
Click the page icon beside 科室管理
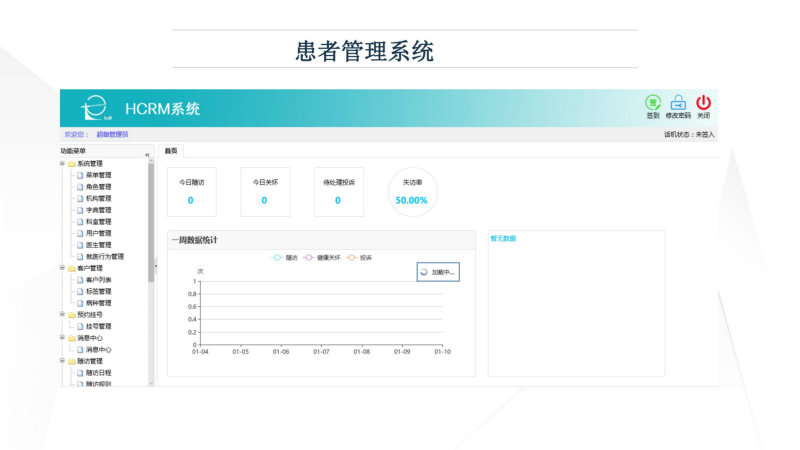pyautogui.click(x=80, y=222)
